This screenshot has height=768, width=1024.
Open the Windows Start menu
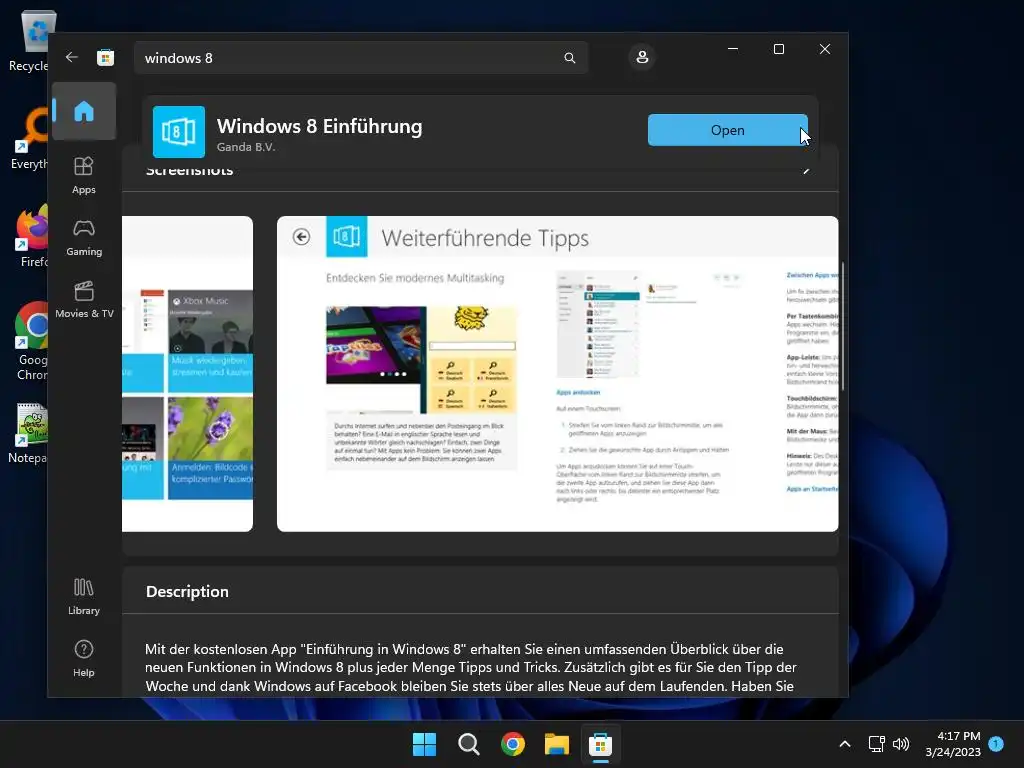click(424, 744)
